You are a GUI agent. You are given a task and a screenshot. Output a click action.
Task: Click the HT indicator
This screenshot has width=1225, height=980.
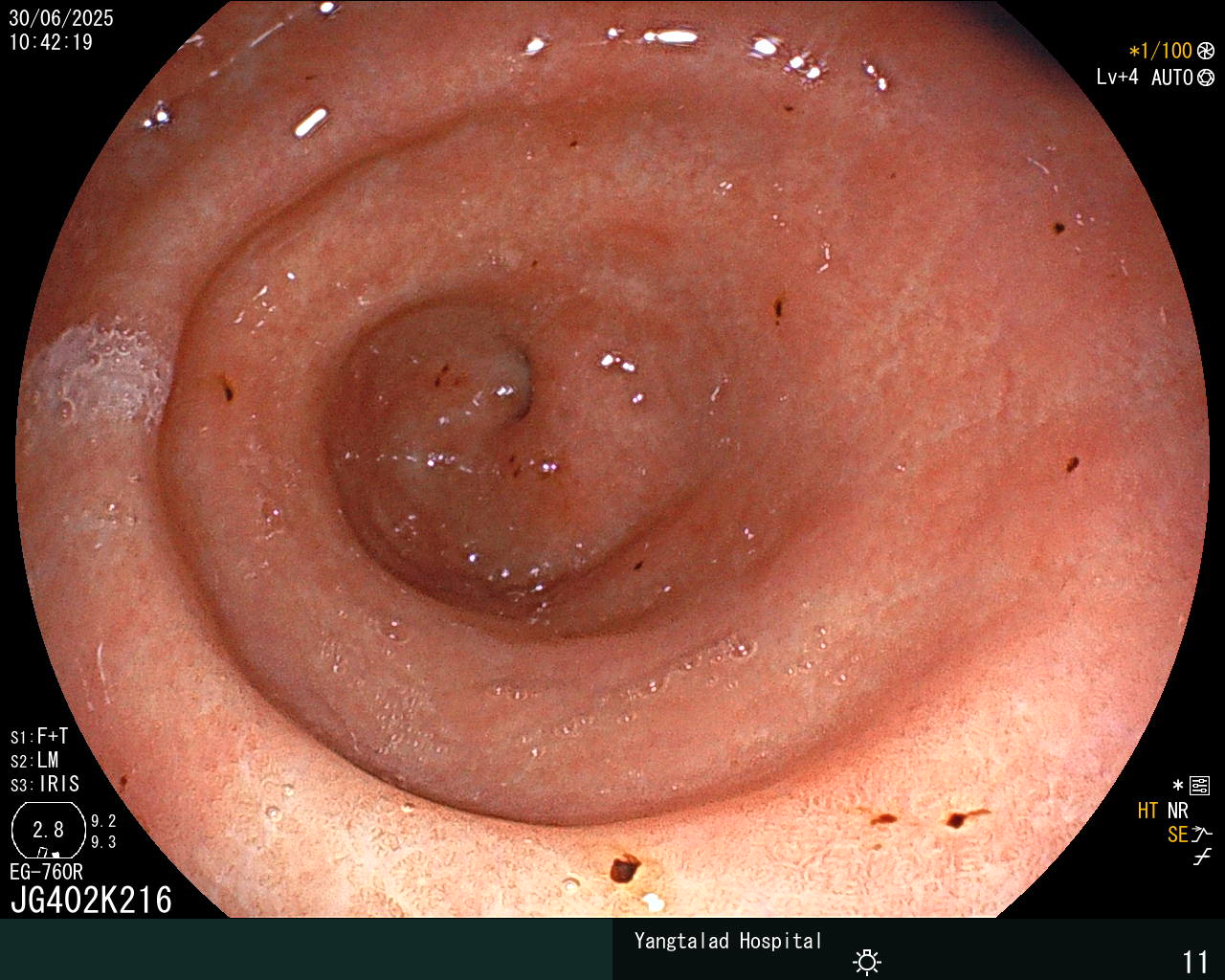point(1147,811)
